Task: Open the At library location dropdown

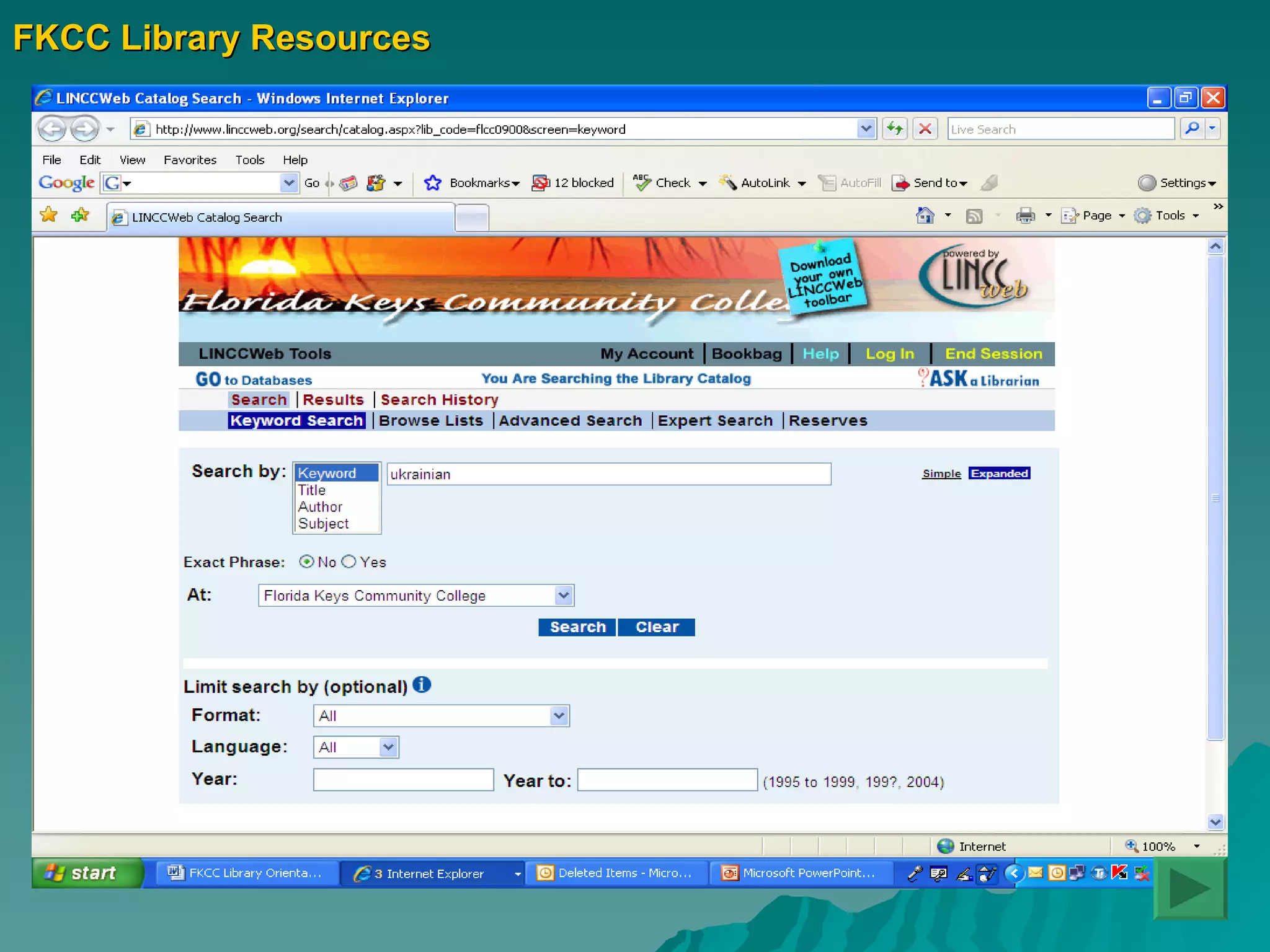Action: coord(563,596)
